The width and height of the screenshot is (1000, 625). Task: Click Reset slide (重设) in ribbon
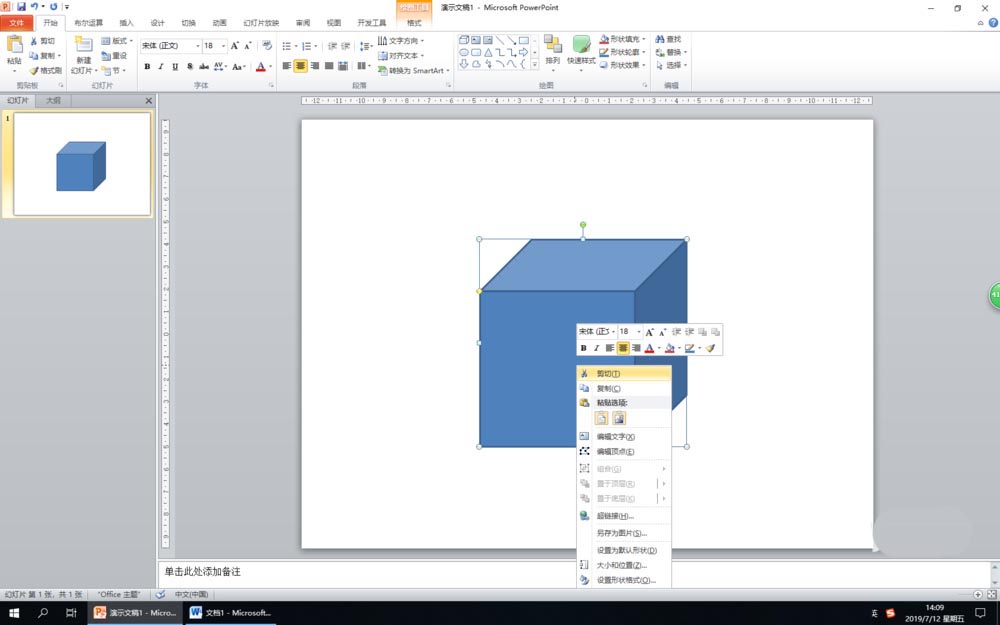[x=114, y=55]
